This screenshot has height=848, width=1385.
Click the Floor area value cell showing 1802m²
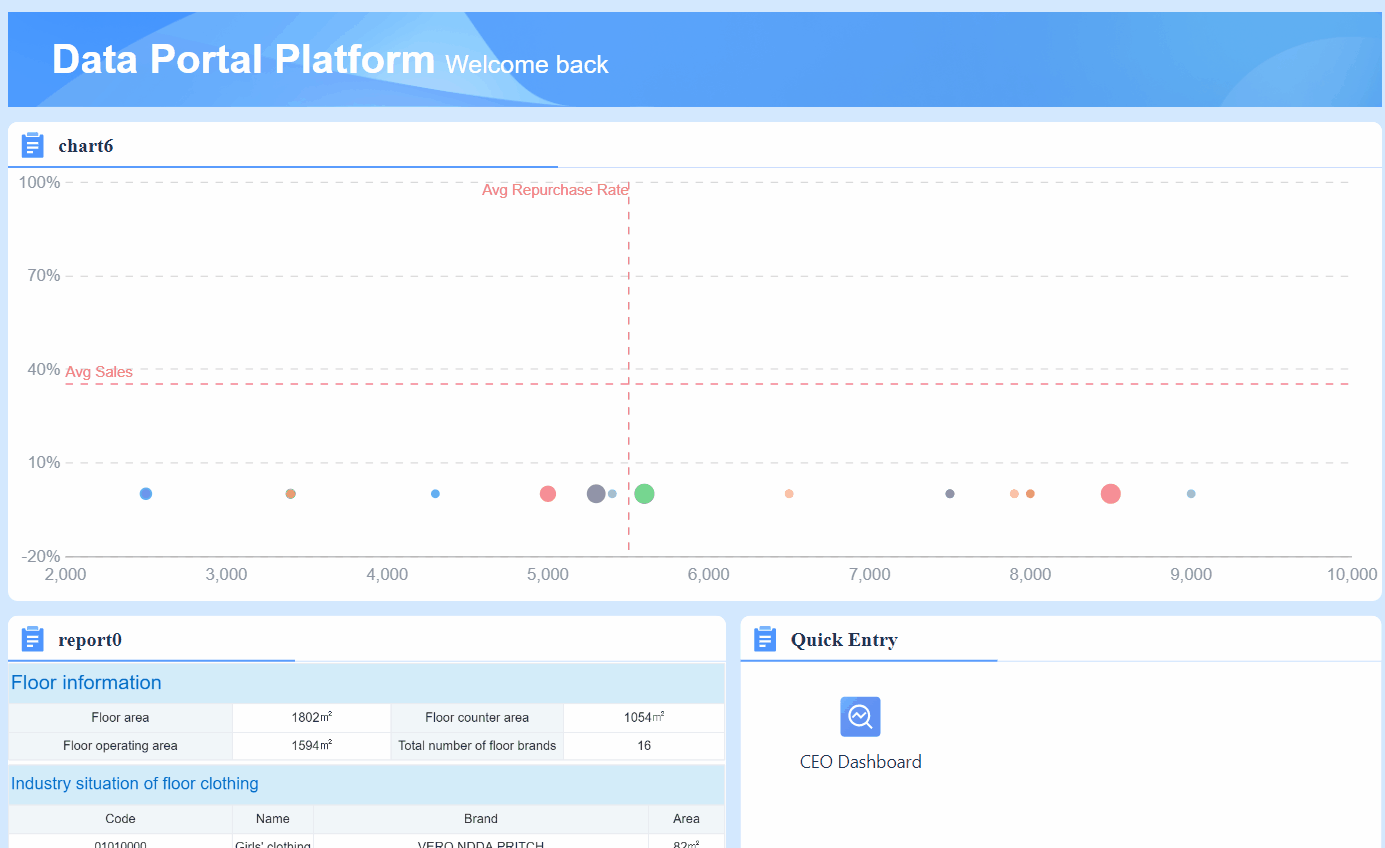click(x=311, y=717)
